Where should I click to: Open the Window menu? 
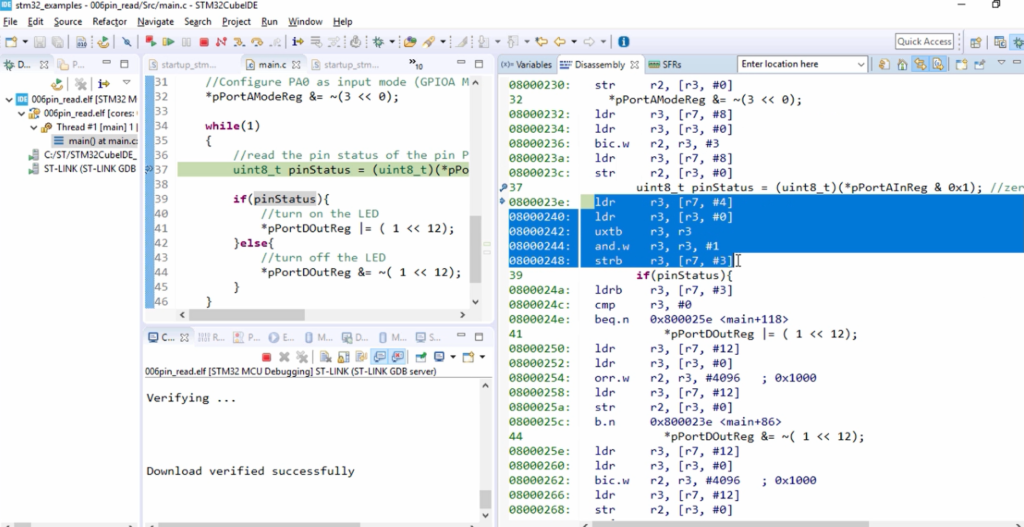pos(305,22)
